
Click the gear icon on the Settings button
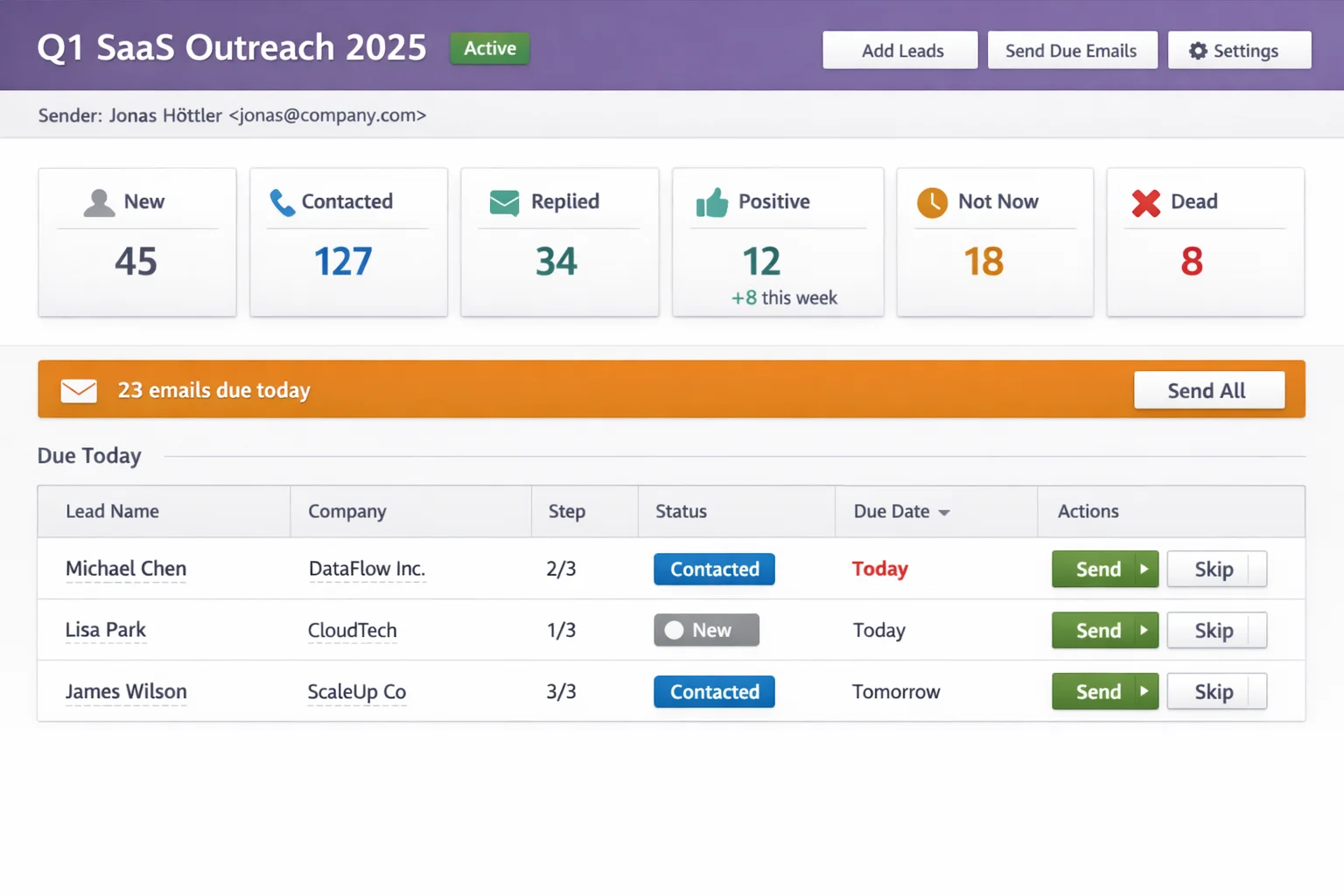[1197, 50]
